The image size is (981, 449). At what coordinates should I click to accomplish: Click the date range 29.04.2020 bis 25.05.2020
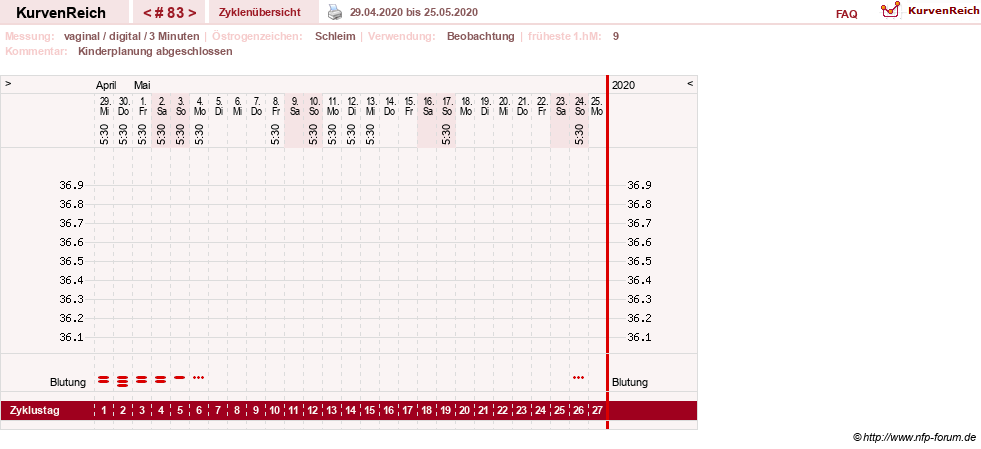(x=414, y=13)
